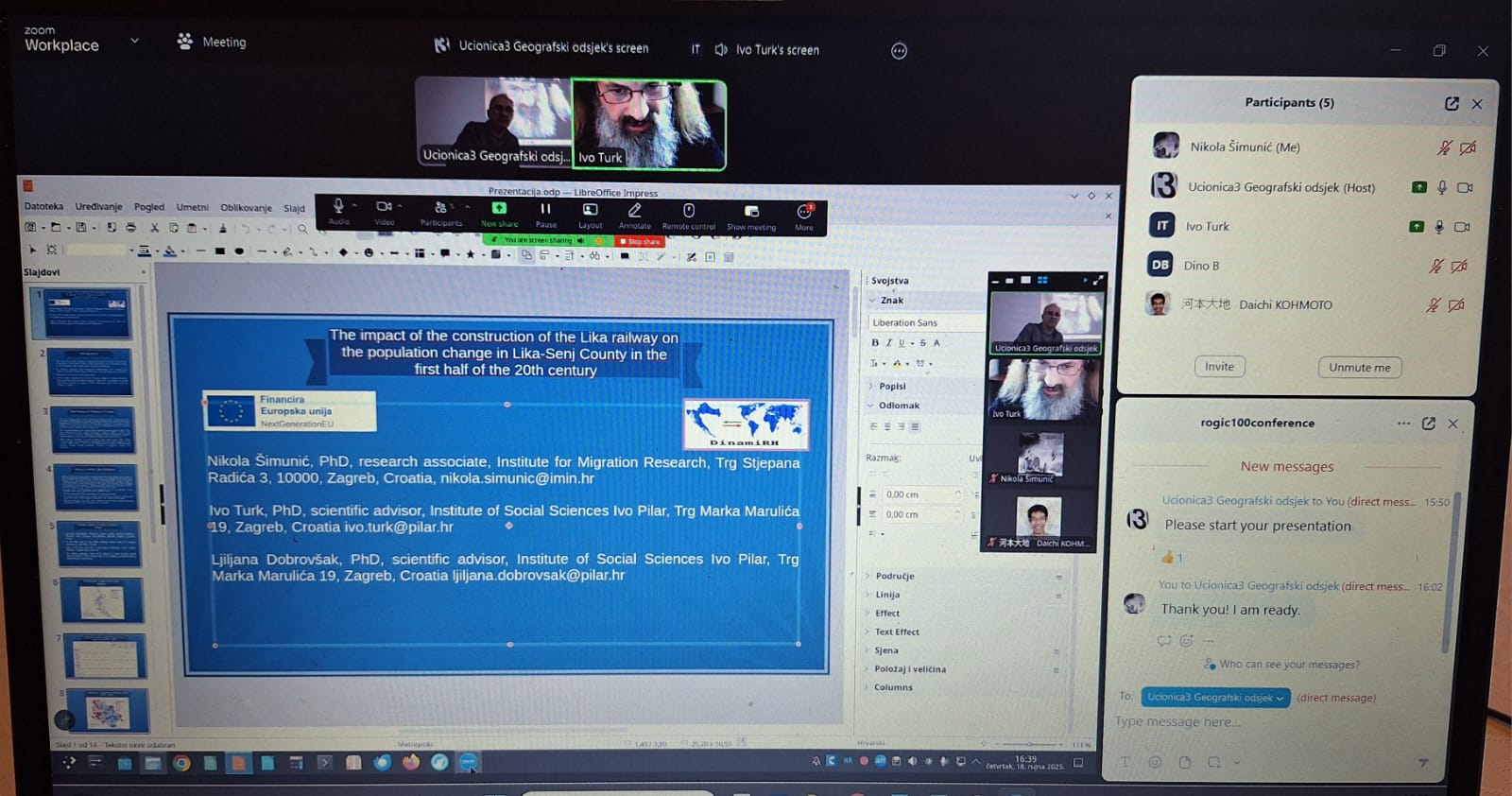Toggle Ivo Turk's microphone in participants list
1512x796 pixels.
click(1439, 227)
